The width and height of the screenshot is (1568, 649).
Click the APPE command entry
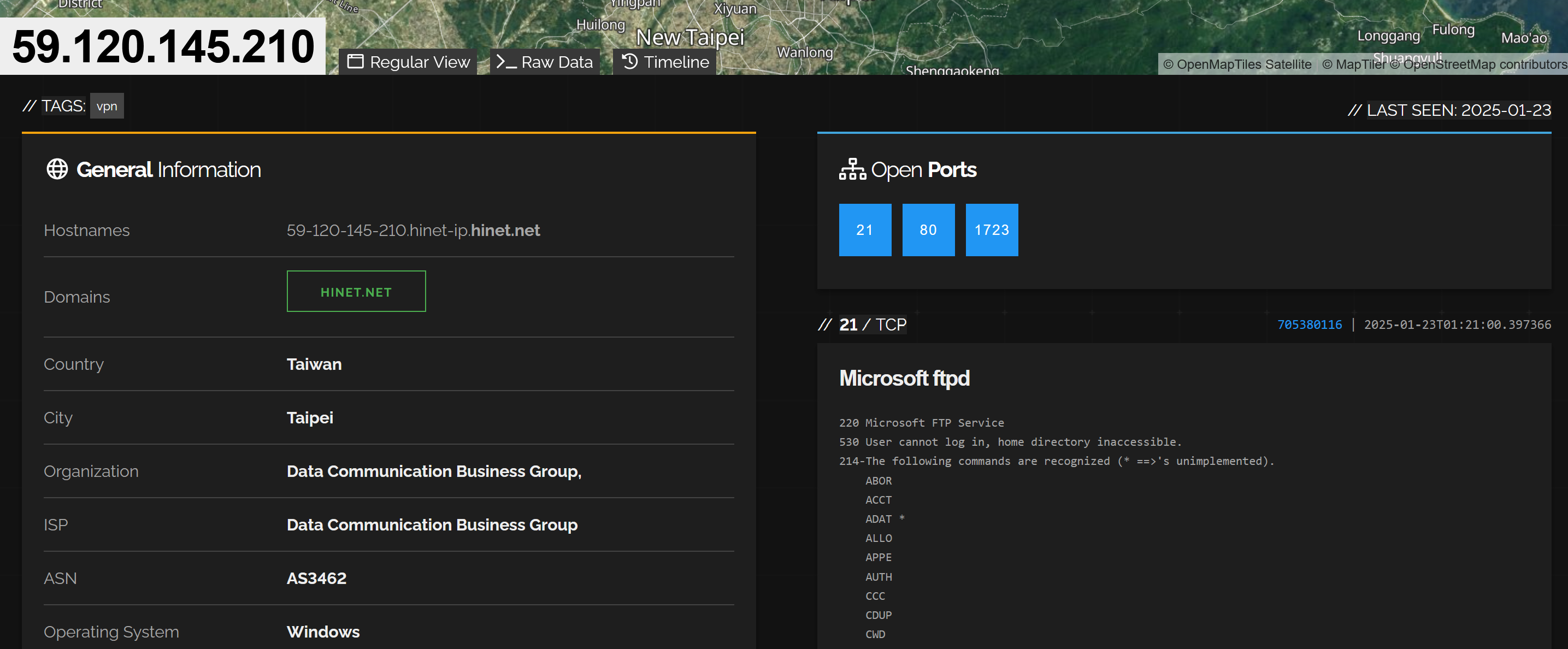pyautogui.click(x=879, y=557)
